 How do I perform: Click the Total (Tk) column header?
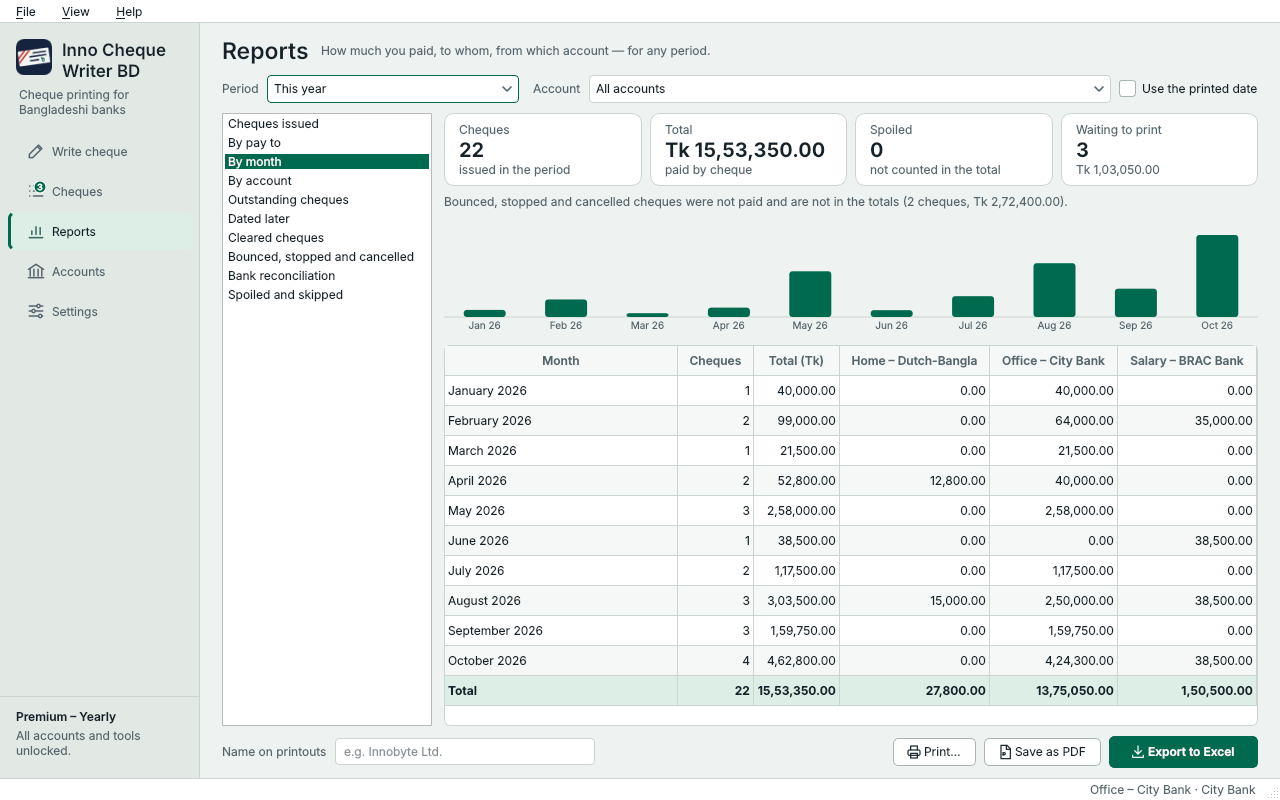796,361
